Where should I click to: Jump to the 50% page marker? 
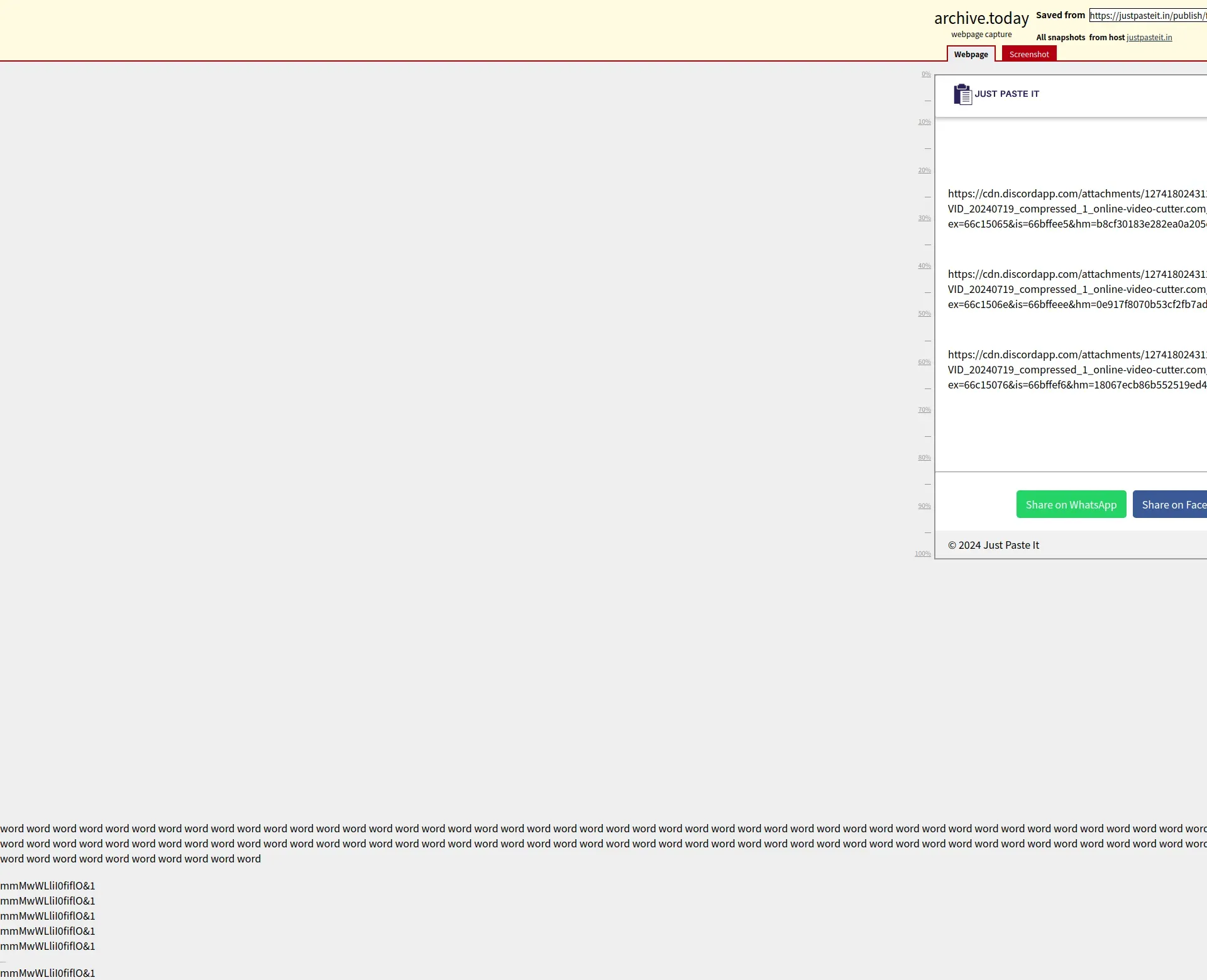point(924,314)
